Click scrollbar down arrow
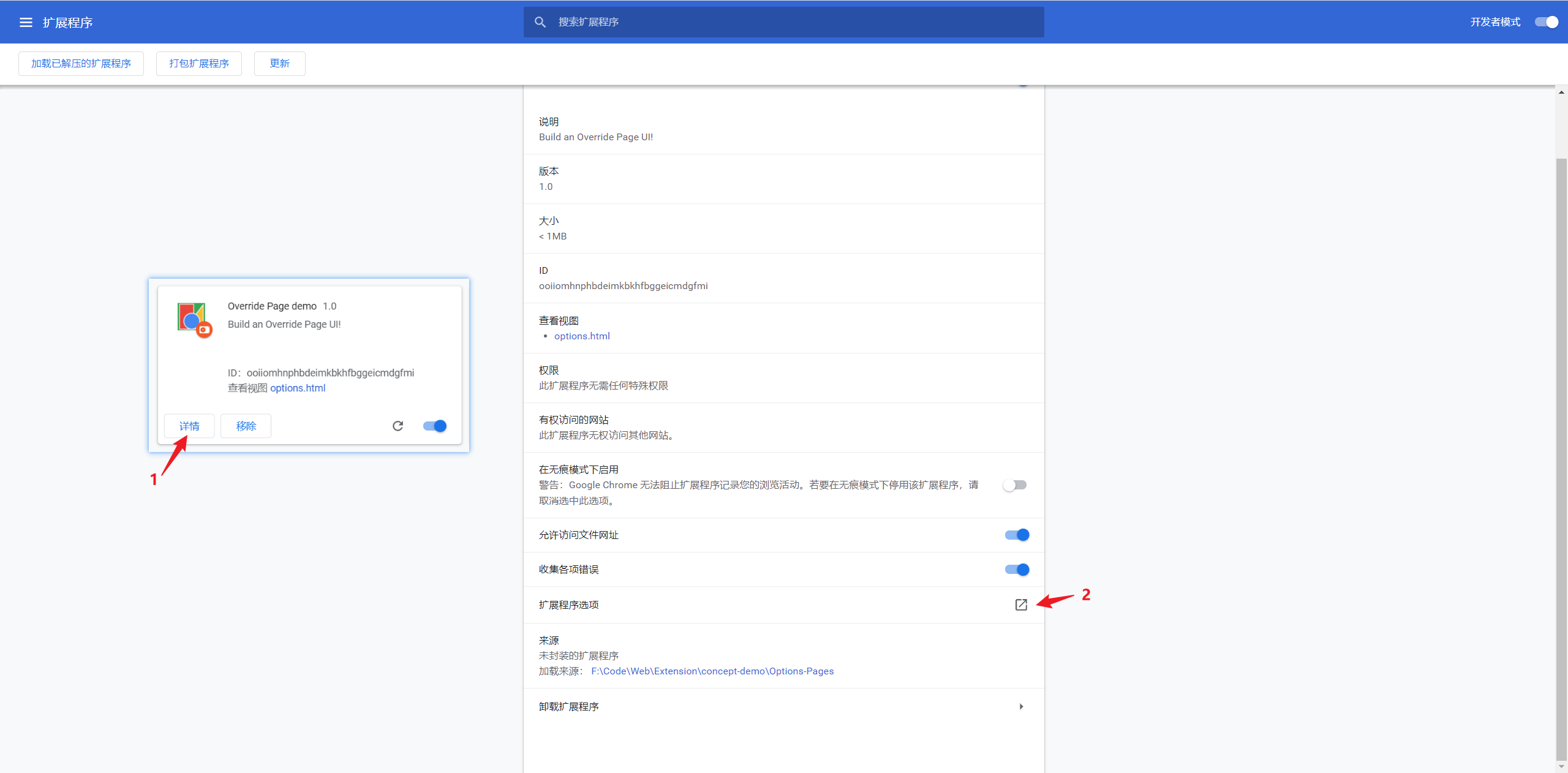Viewport: 1568px width, 773px height. point(1561,767)
